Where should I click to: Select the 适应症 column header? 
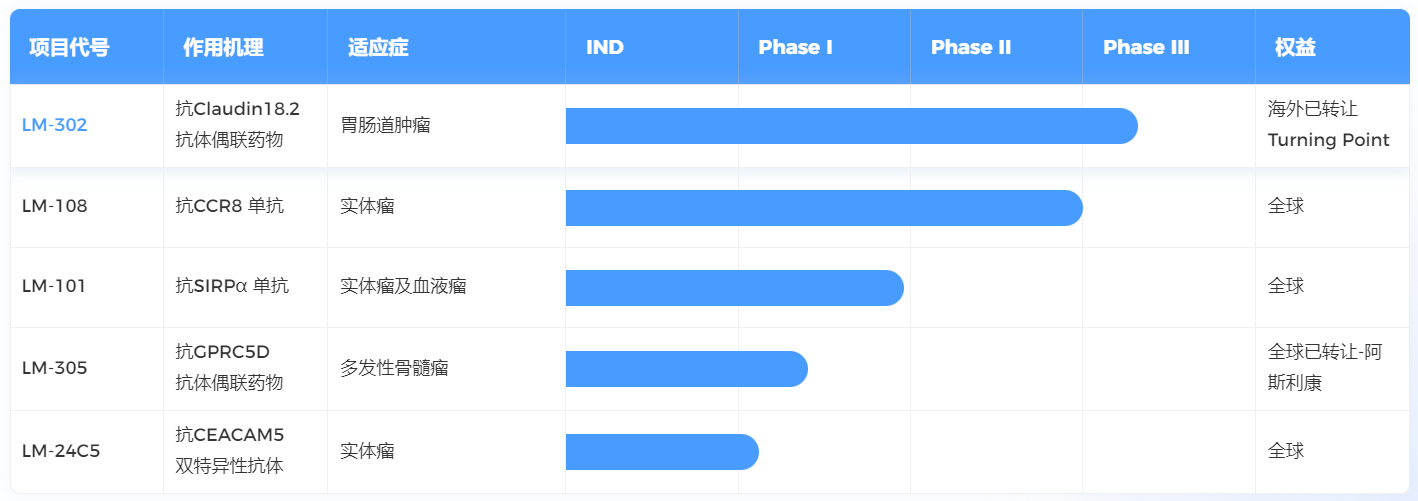378,48
